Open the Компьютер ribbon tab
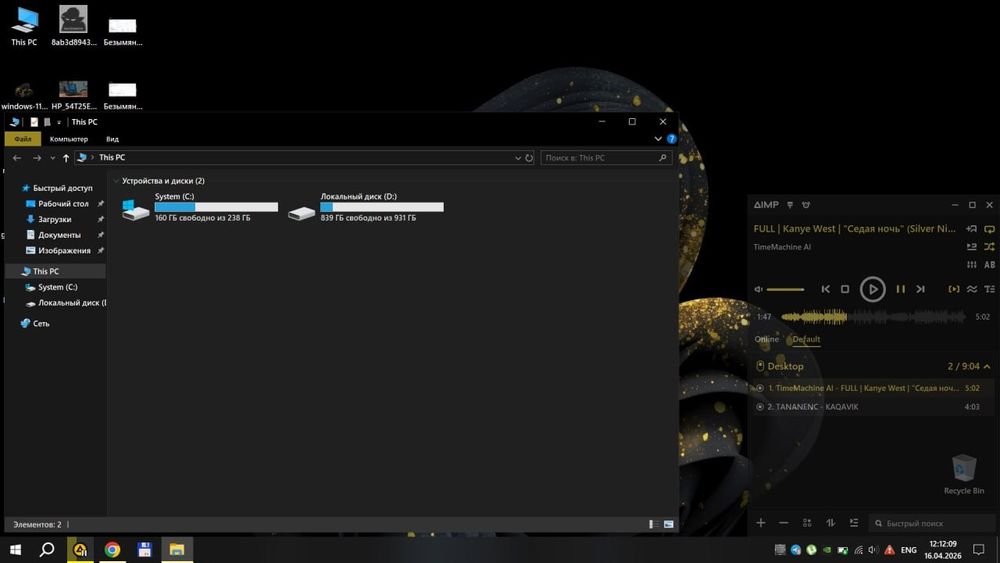 (69, 139)
